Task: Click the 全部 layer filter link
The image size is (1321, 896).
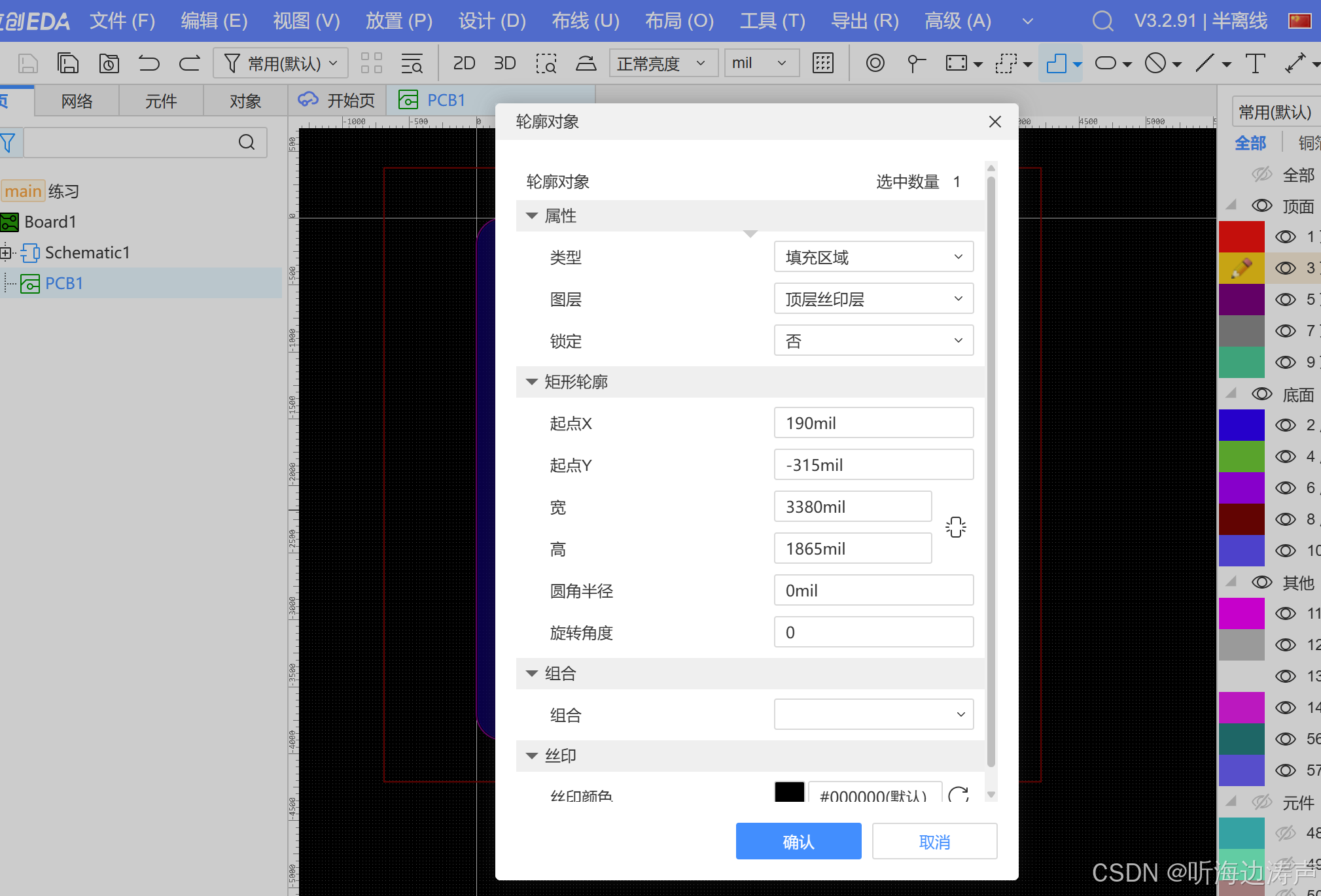Action: tap(1250, 143)
